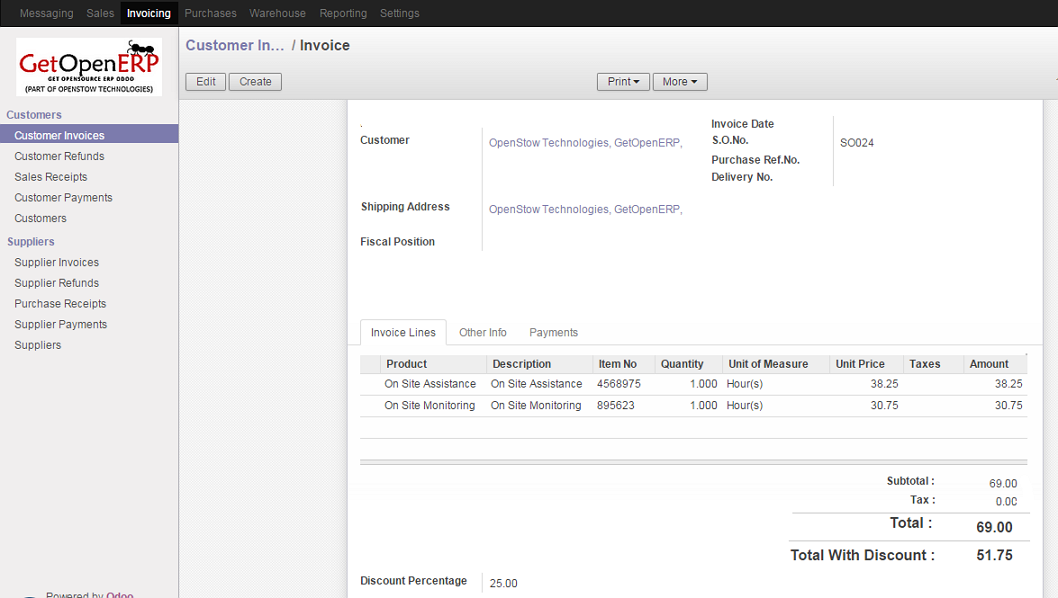The height and width of the screenshot is (598, 1058).
Task: Click the Edit button
Action: point(206,82)
